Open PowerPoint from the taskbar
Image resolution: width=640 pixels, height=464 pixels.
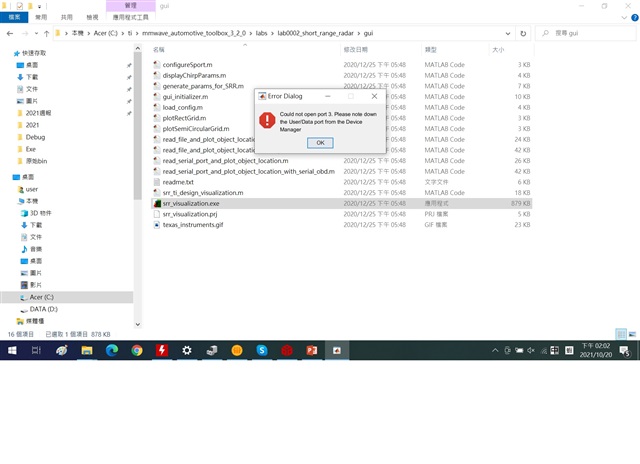[312, 350]
